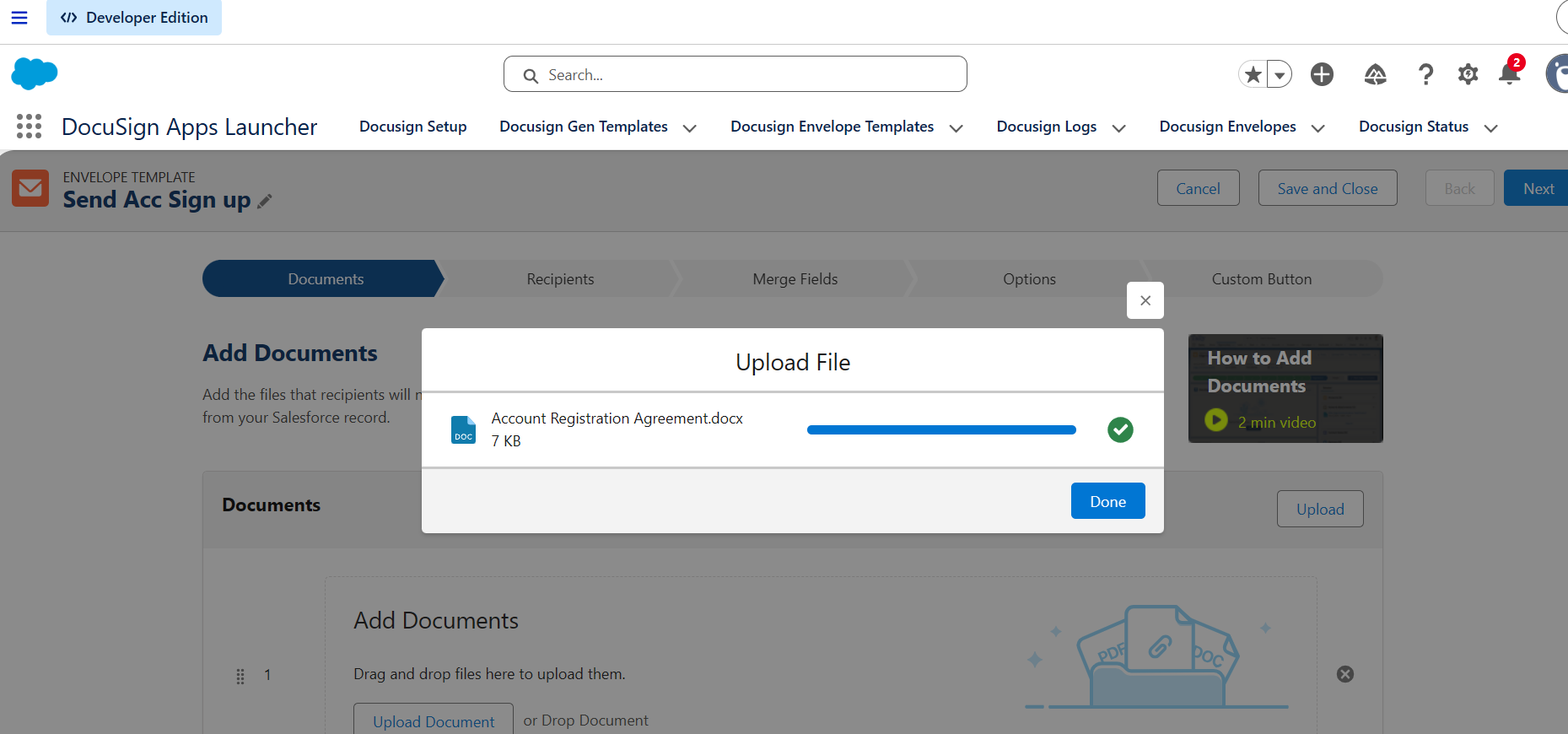Click the DocuSign Apps Launcher title

pos(189,127)
